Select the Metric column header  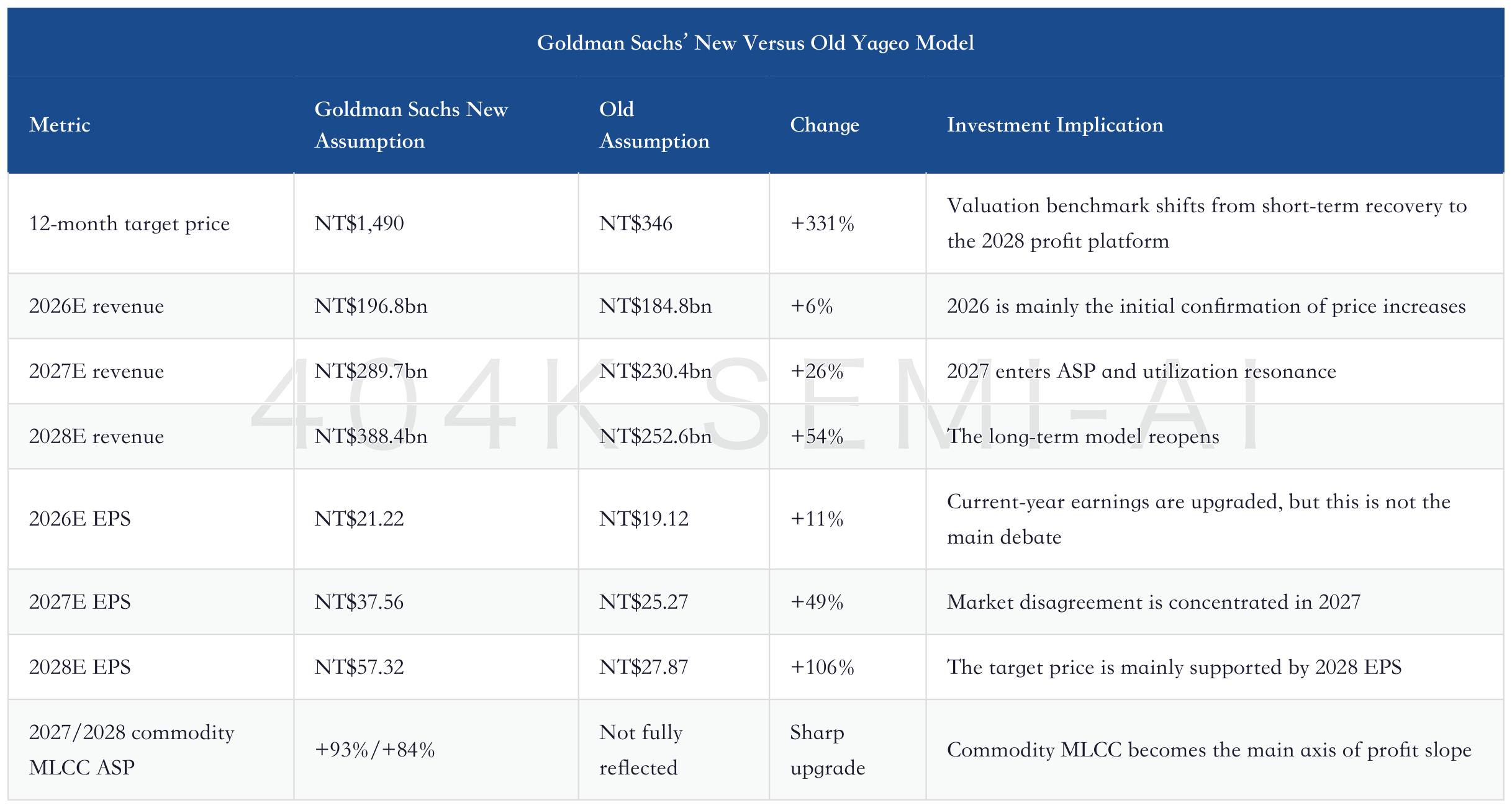click(60, 125)
